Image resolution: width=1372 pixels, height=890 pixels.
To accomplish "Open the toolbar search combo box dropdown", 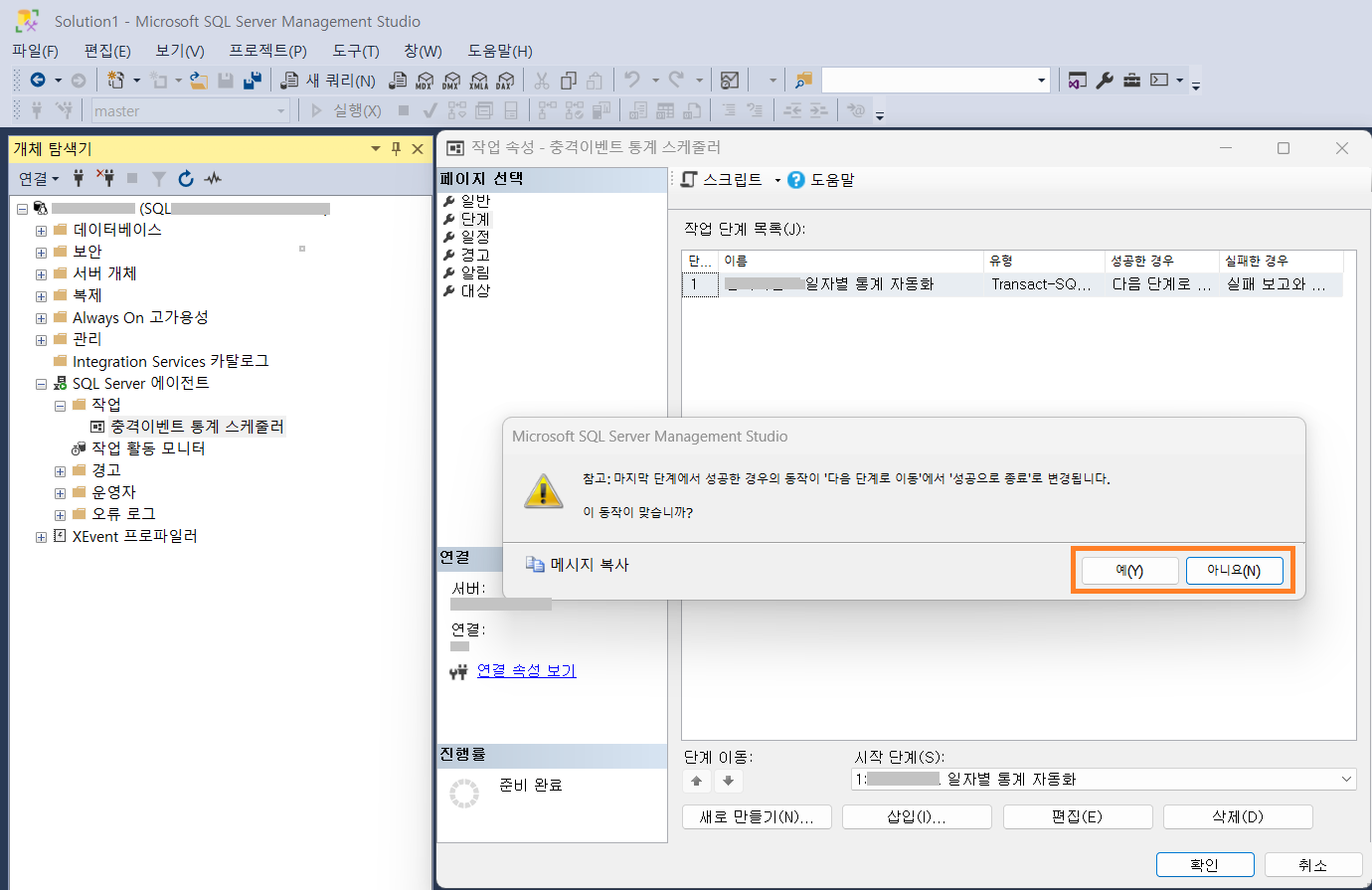I will tap(1041, 81).
